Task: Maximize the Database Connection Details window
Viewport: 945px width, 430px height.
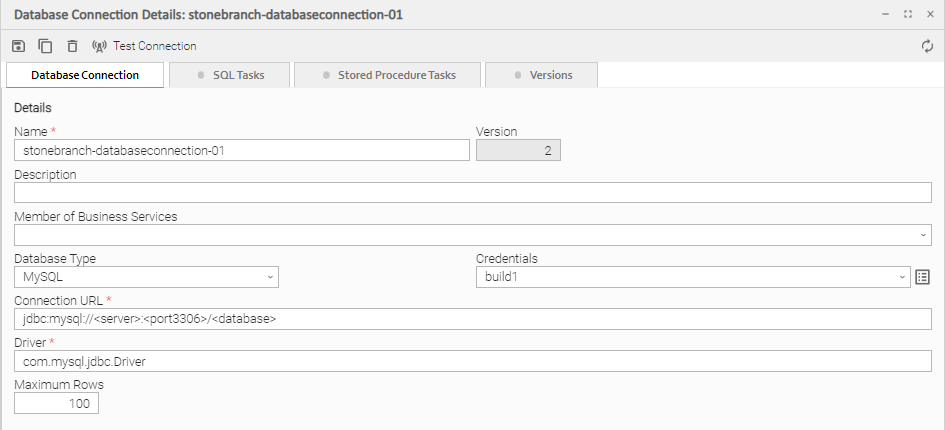Action: 907,15
